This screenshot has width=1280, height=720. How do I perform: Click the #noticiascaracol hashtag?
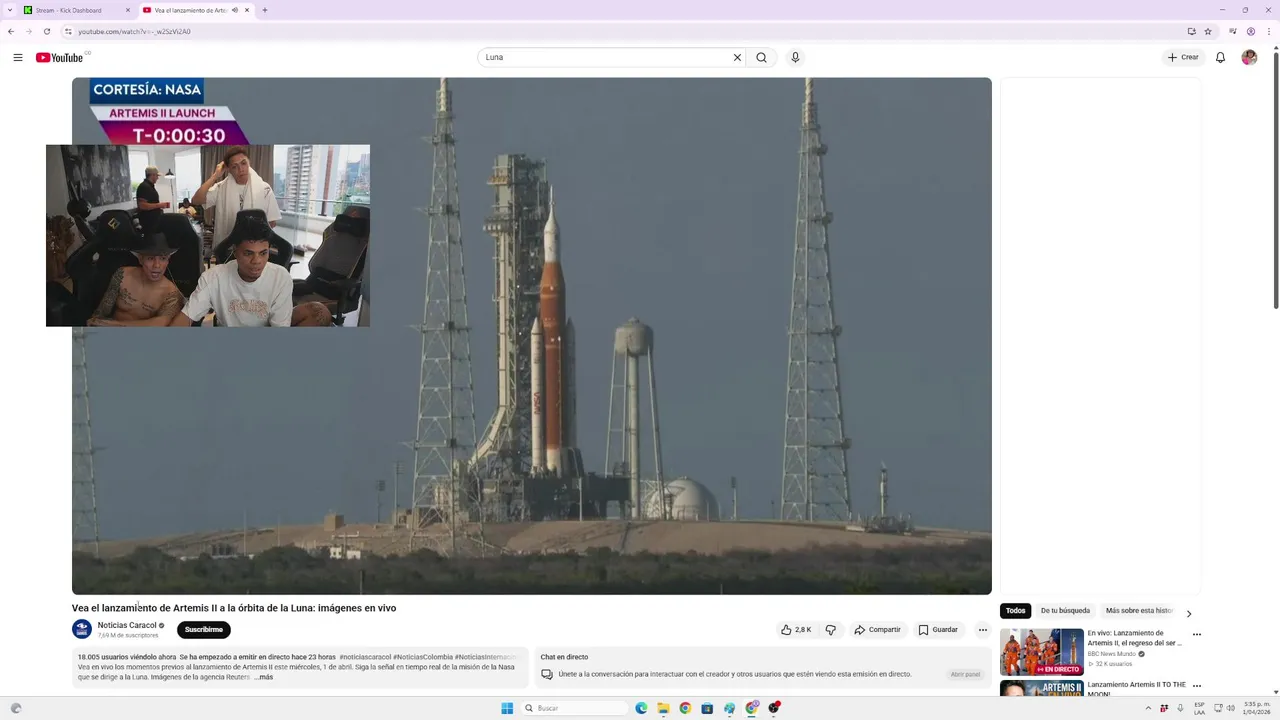click(x=365, y=657)
